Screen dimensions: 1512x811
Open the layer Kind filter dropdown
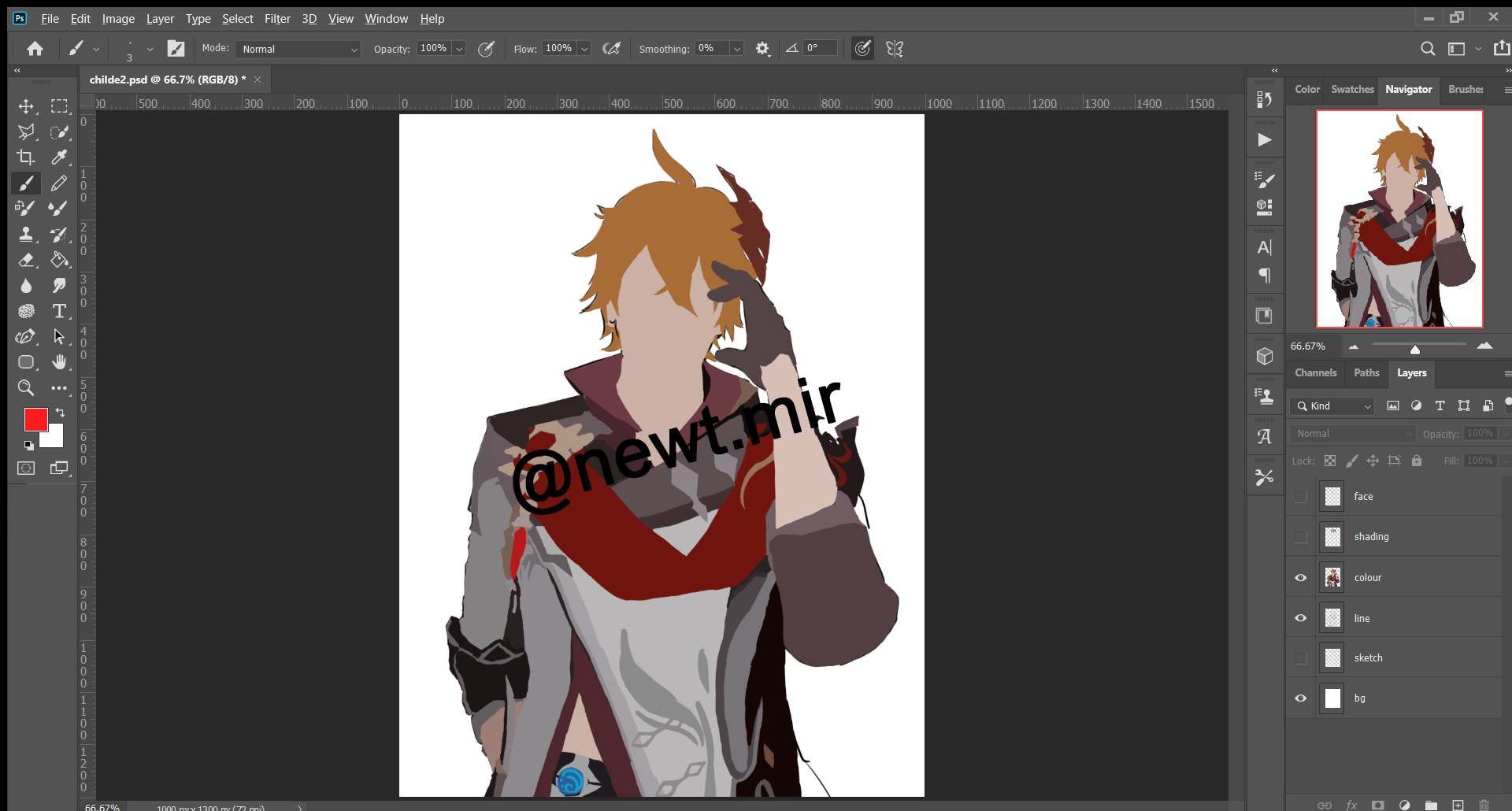[x=1332, y=406]
